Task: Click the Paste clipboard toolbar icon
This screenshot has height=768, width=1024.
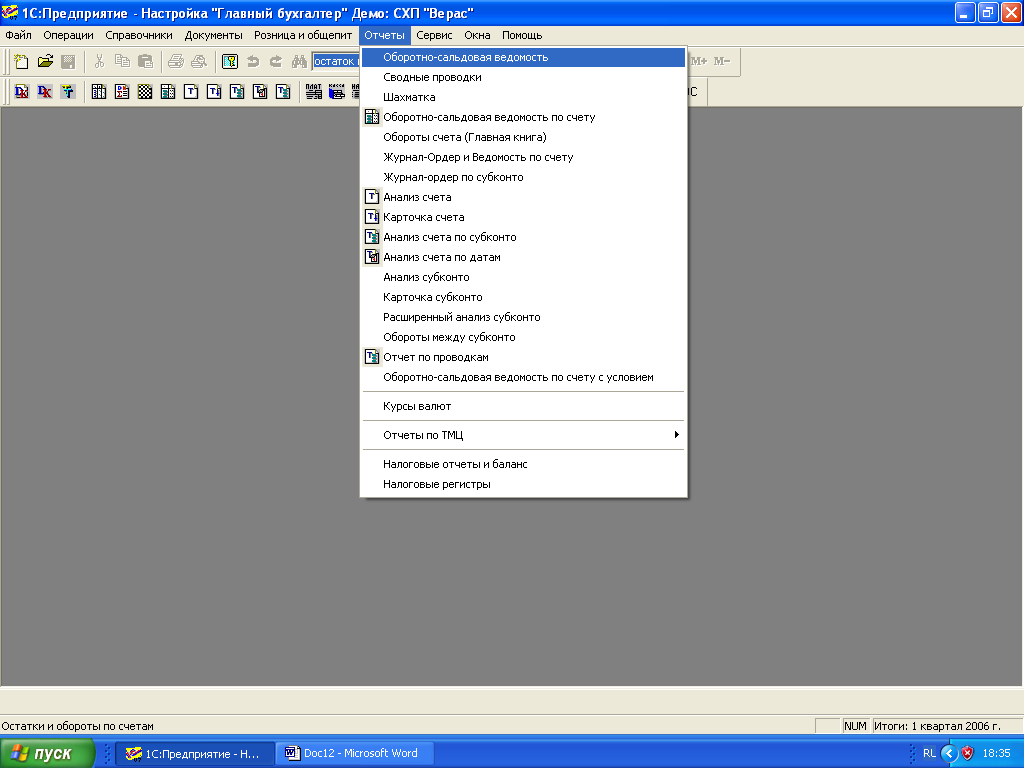Action: point(145,61)
